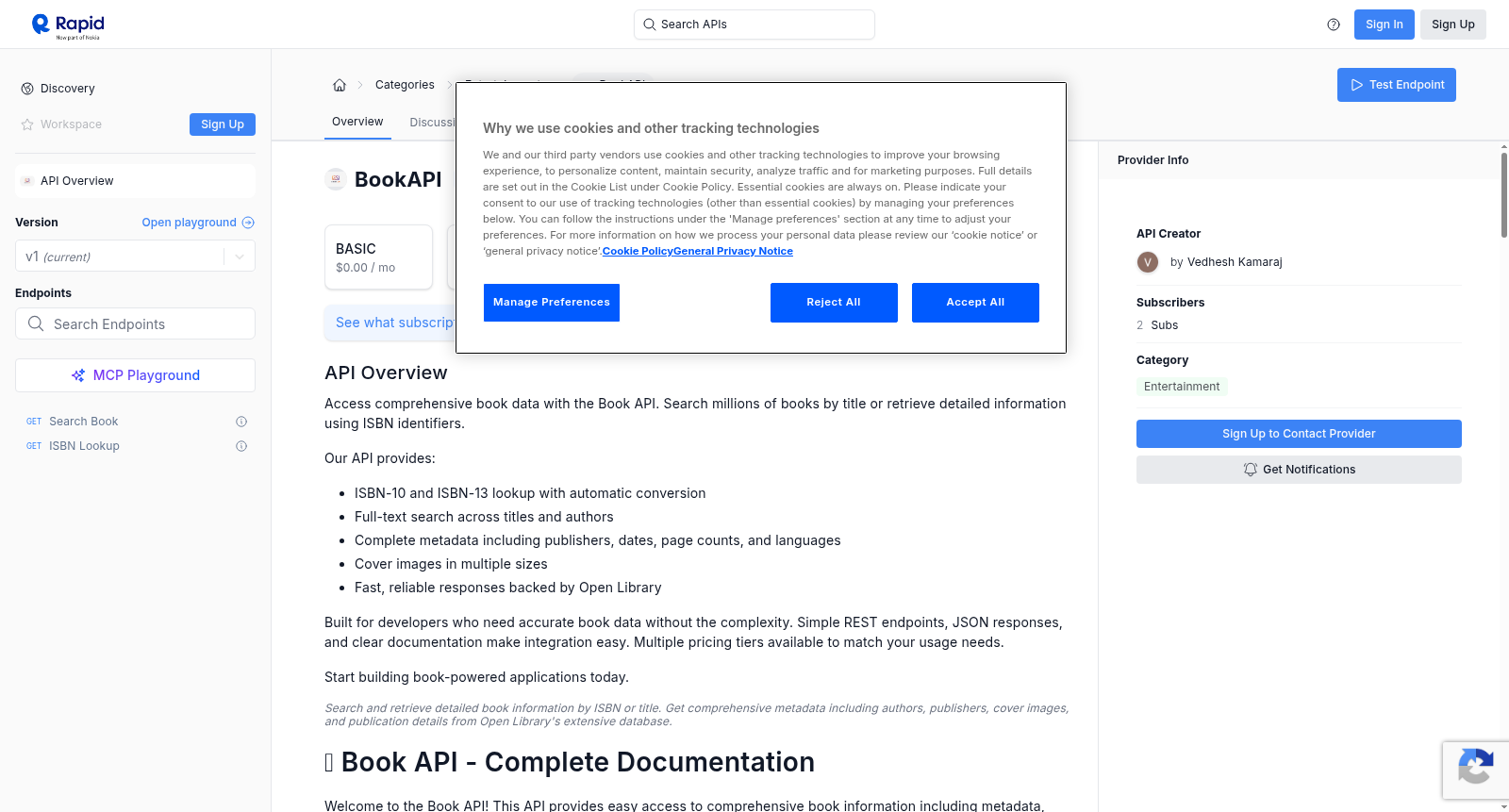Viewport: 1509px width, 812px height.
Task: Click the Workspace sidebar item
Action: [x=71, y=124]
